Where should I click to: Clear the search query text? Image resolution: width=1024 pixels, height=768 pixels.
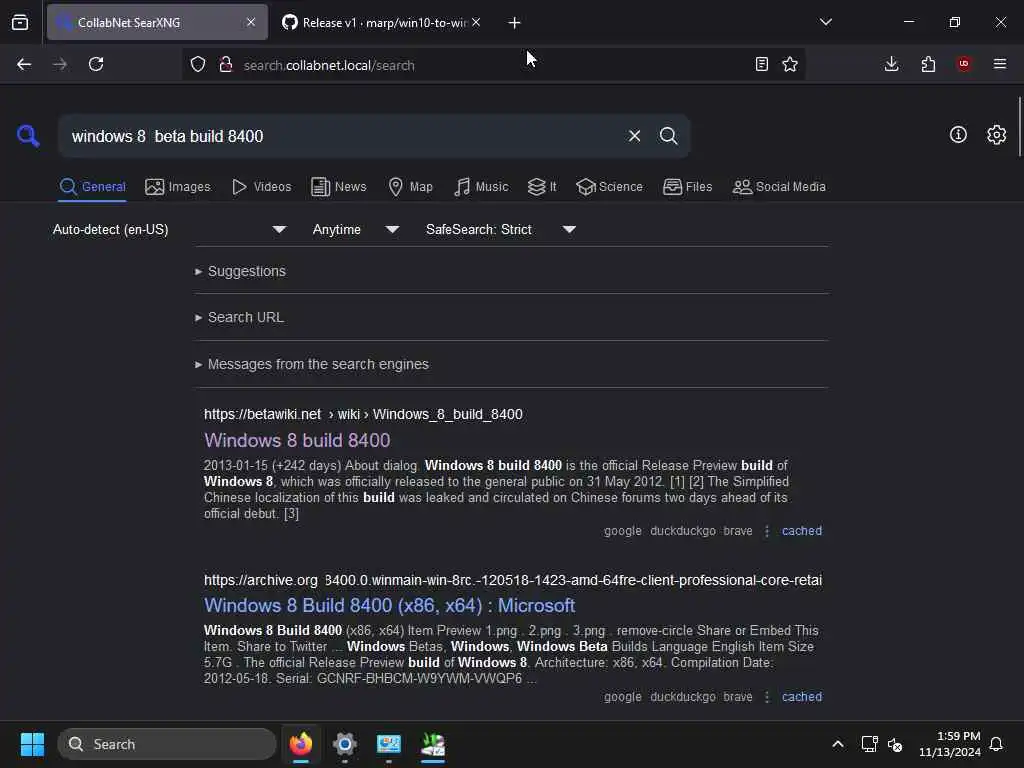[x=634, y=136]
